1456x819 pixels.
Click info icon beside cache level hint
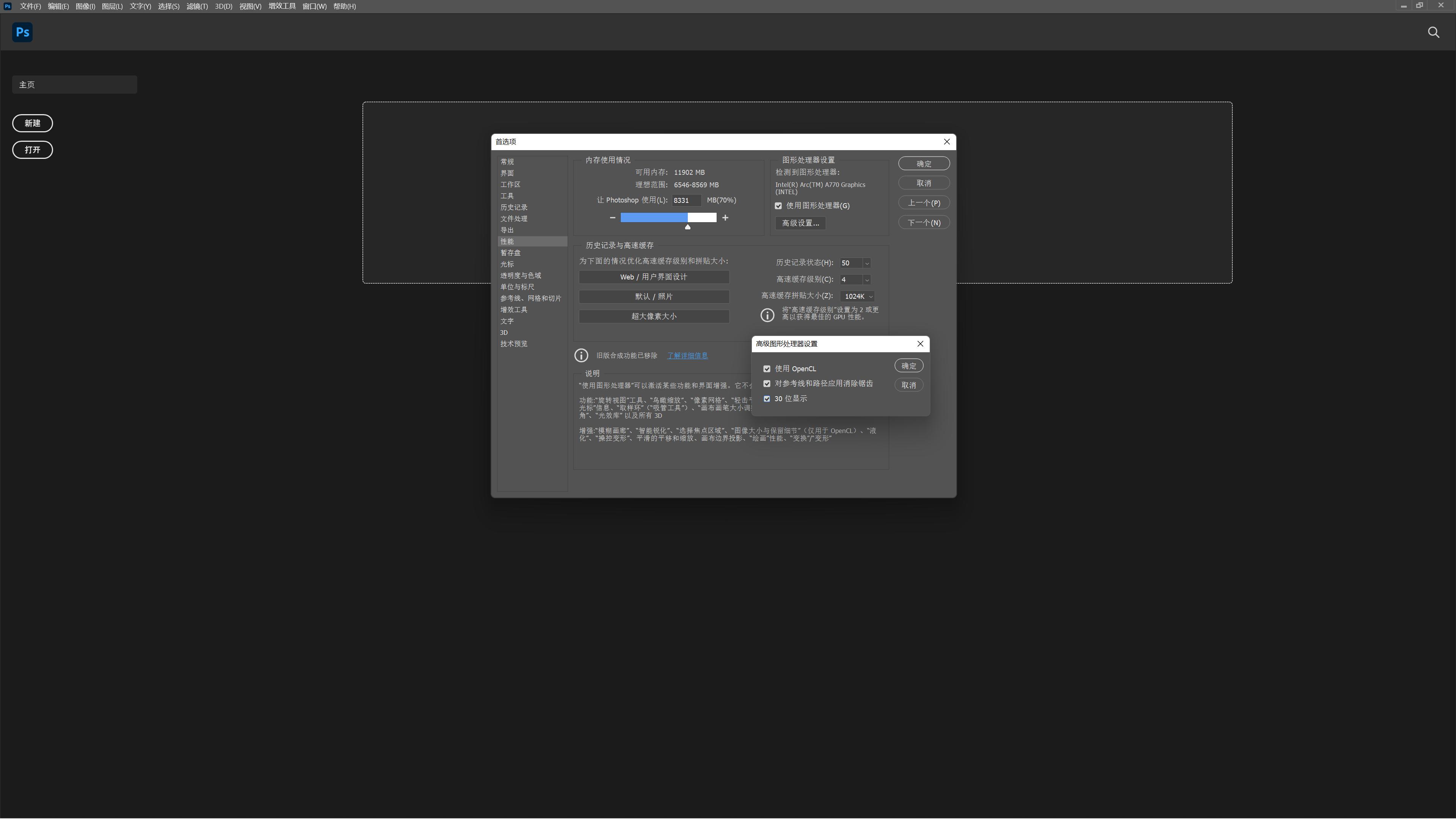pyautogui.click(x=767, y=315)
